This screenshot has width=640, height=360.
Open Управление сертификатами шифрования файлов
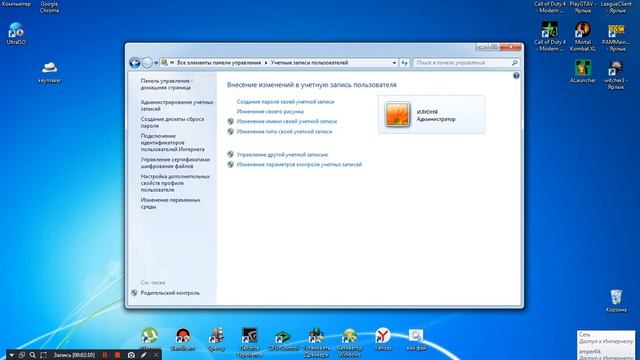tap(176, 163)
